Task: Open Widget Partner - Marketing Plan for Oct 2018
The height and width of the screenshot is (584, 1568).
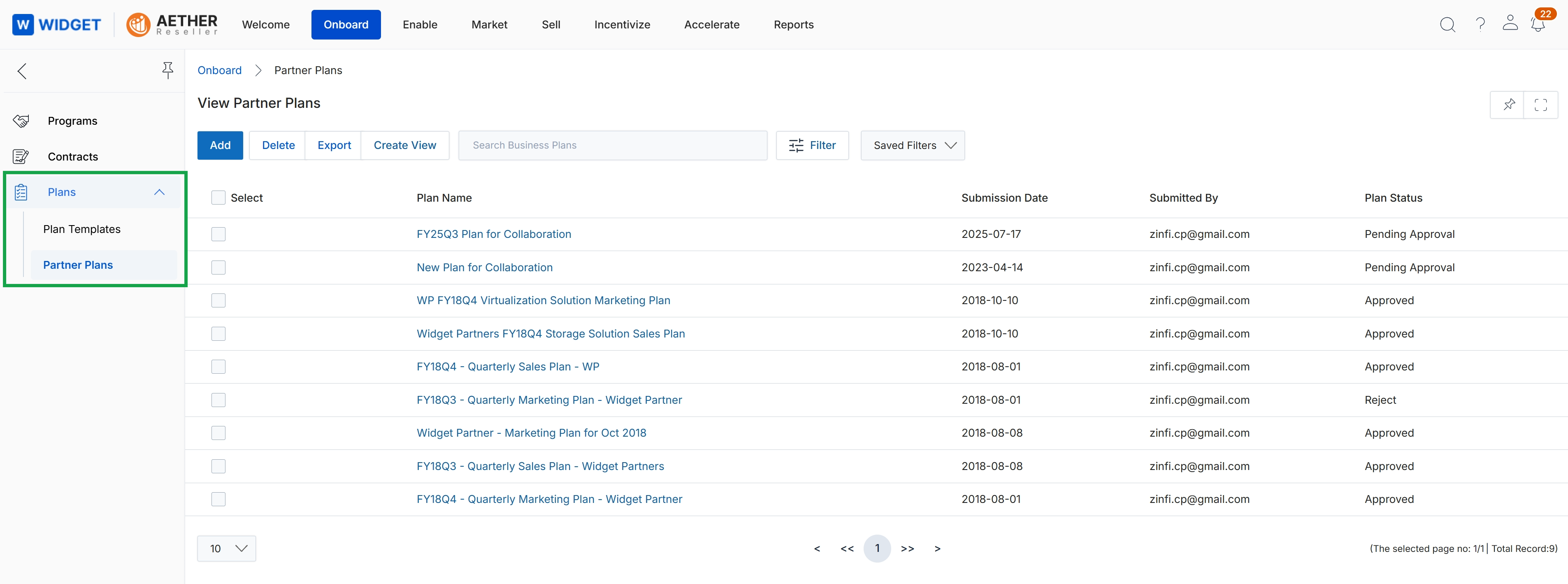Action: (x=531, y=433)
